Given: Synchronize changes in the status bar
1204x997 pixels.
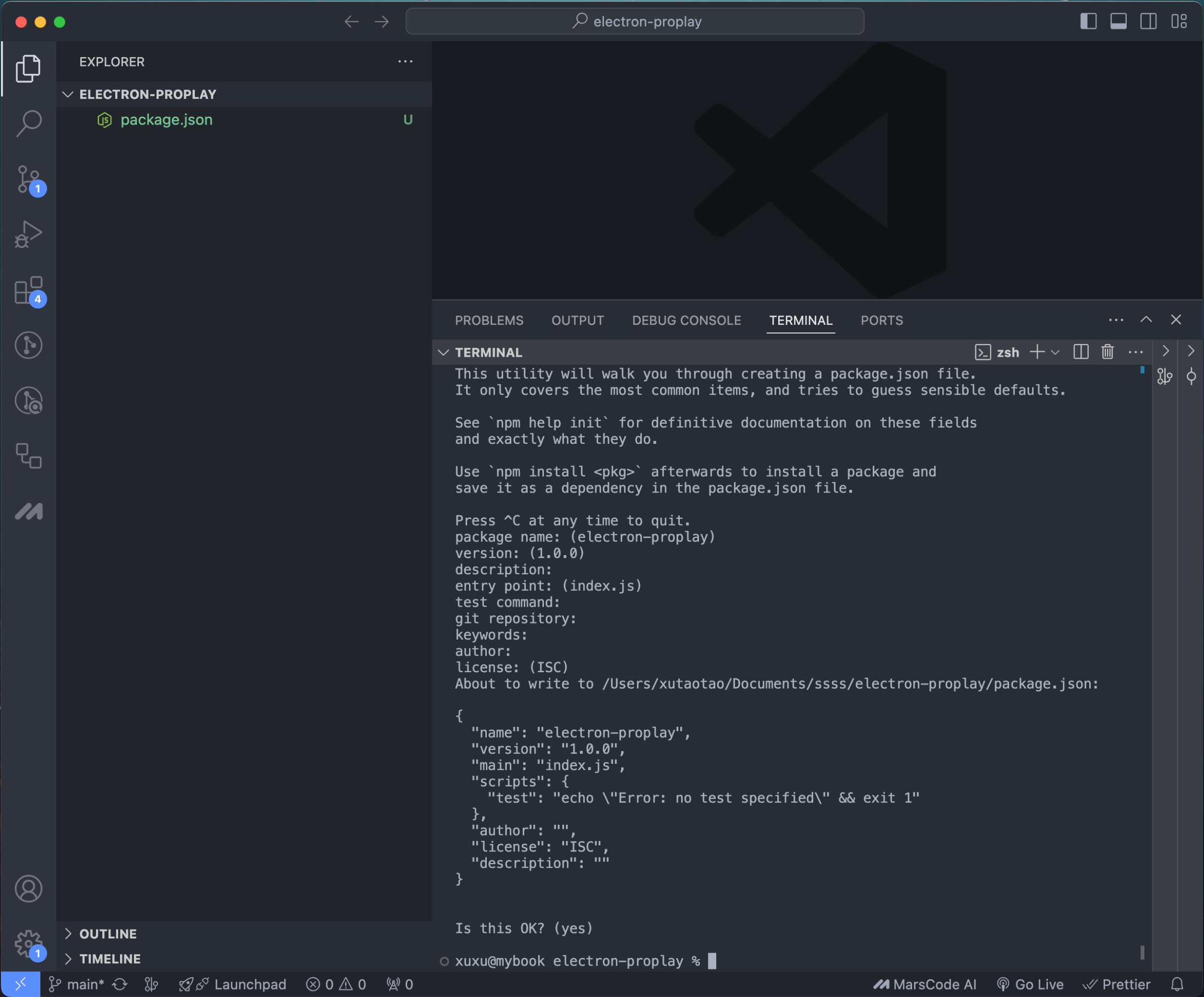Looking at the screenshot, I should 120,984.
